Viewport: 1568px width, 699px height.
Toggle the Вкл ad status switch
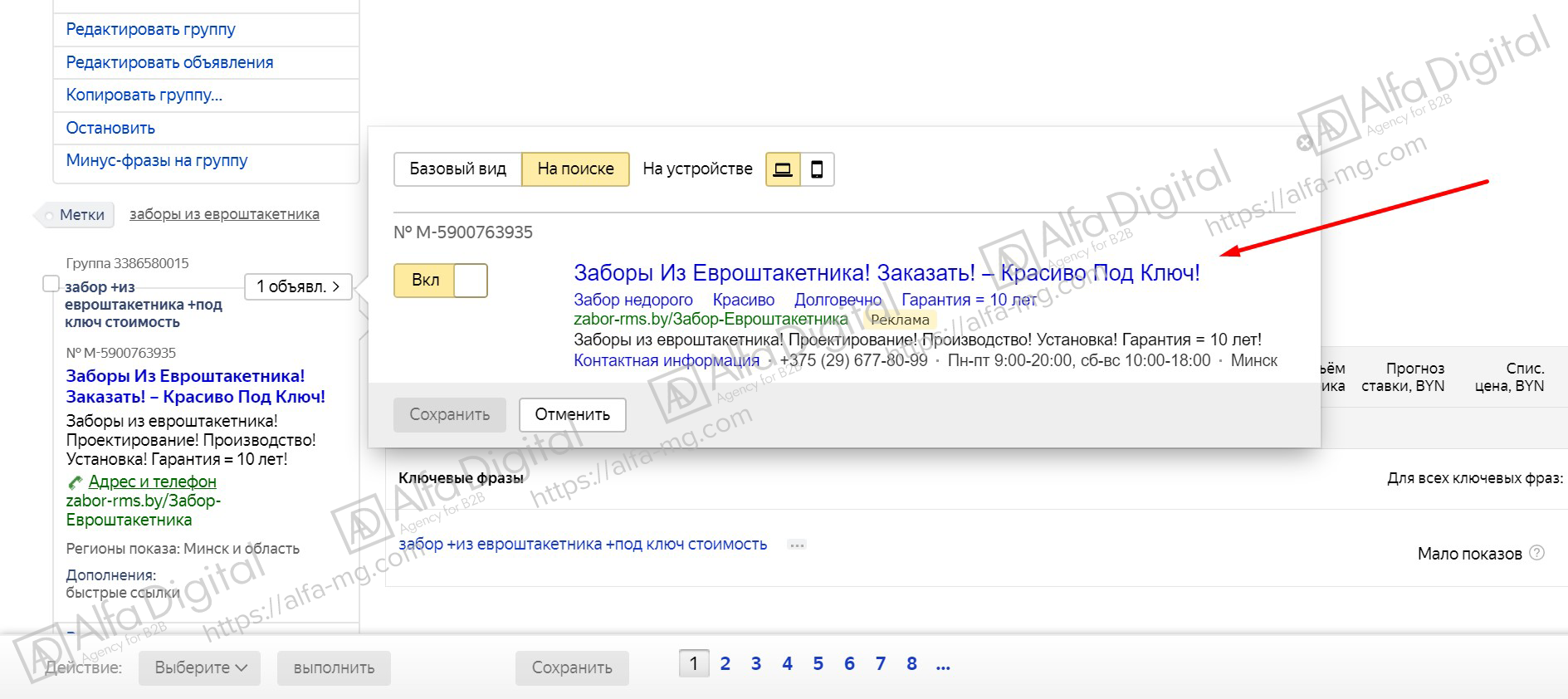pos(440,281)
